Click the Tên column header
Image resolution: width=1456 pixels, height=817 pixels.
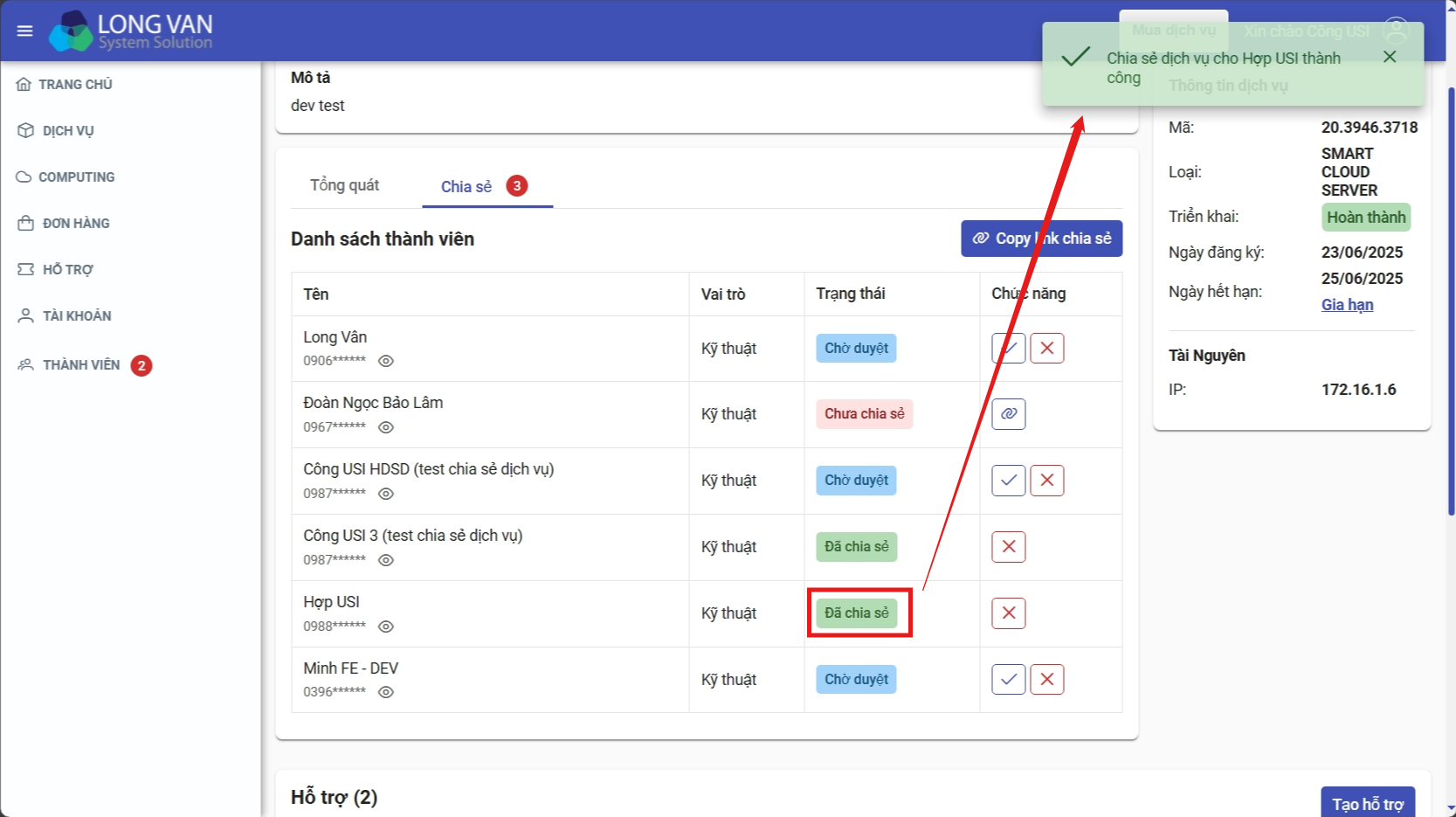[x=316, y=294]
